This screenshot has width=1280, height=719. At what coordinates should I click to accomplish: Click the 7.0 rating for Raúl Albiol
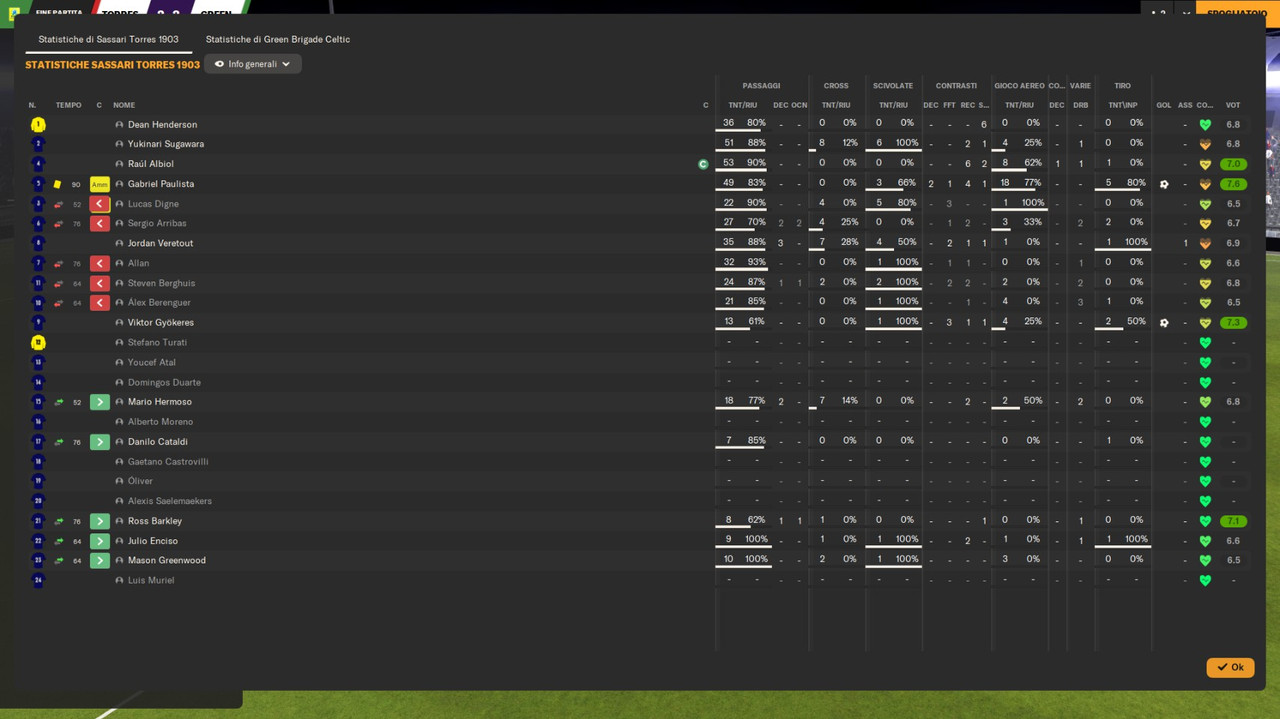pyautogui.click(x=1233, y=164)
